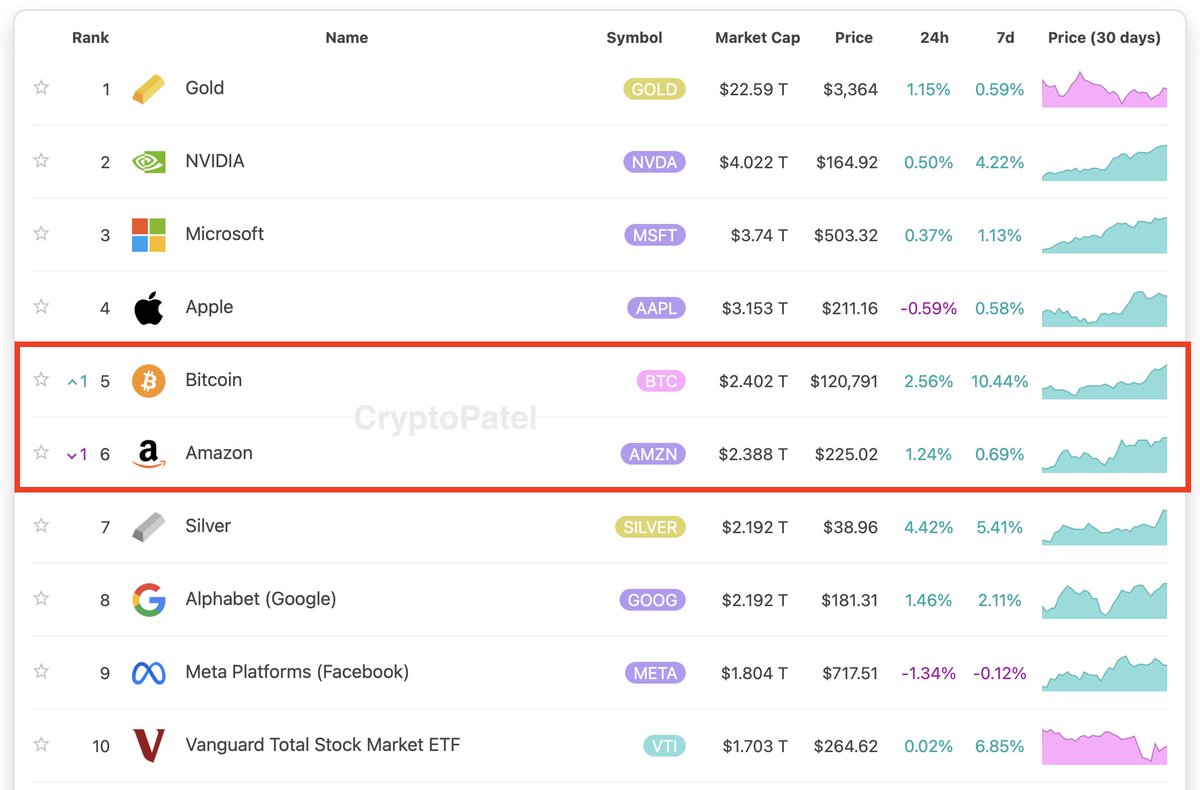The height and width of the screenshot is (790, 1200).
Task: Click the NVIDIA logo icon
Action: click(x=149, y=162)
